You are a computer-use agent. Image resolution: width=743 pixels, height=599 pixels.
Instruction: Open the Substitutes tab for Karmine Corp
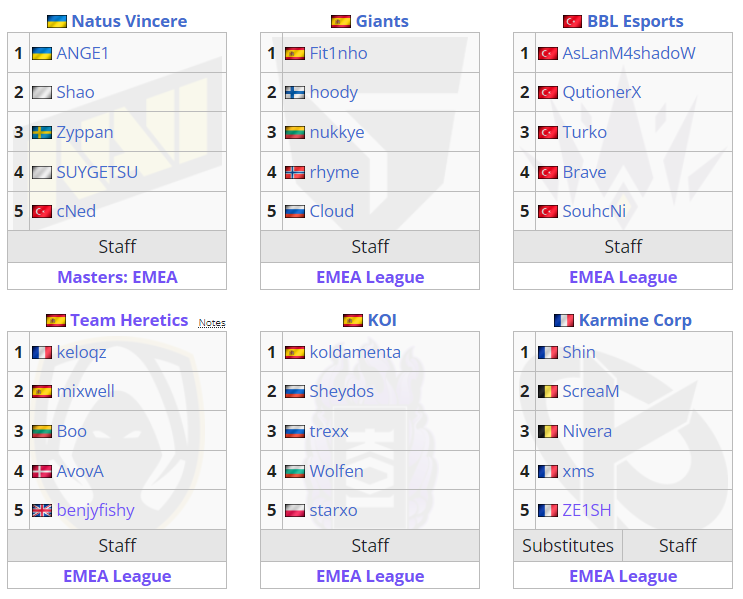click(x=568, y=546)
